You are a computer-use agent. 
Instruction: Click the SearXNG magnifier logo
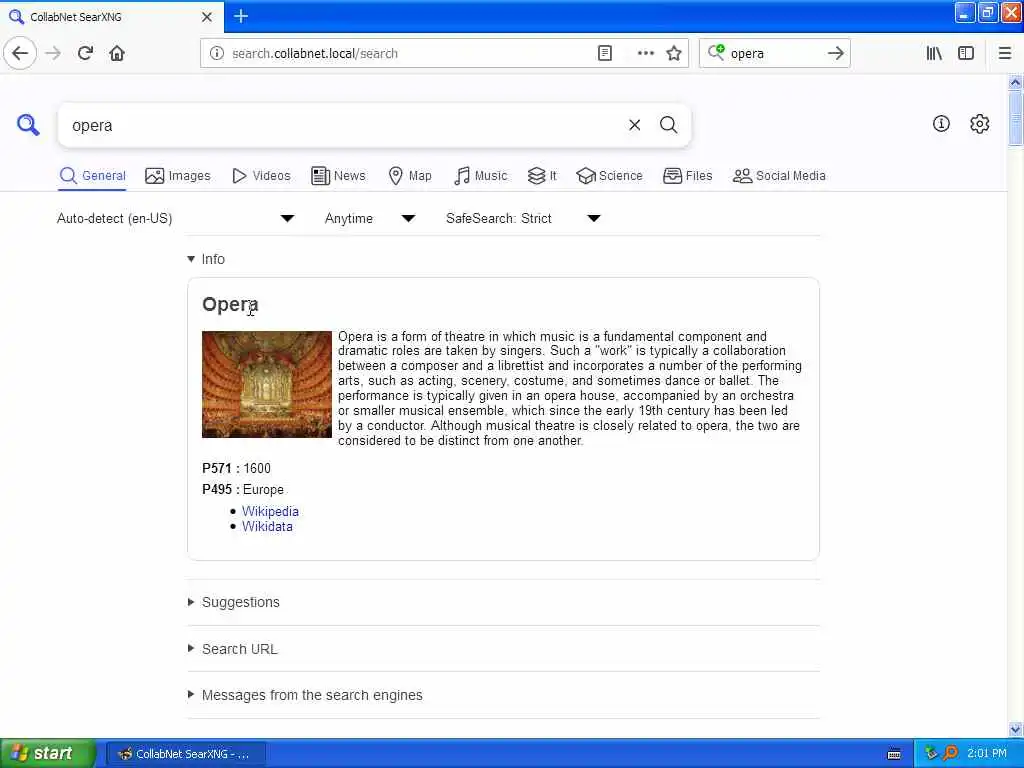point(28,125)
